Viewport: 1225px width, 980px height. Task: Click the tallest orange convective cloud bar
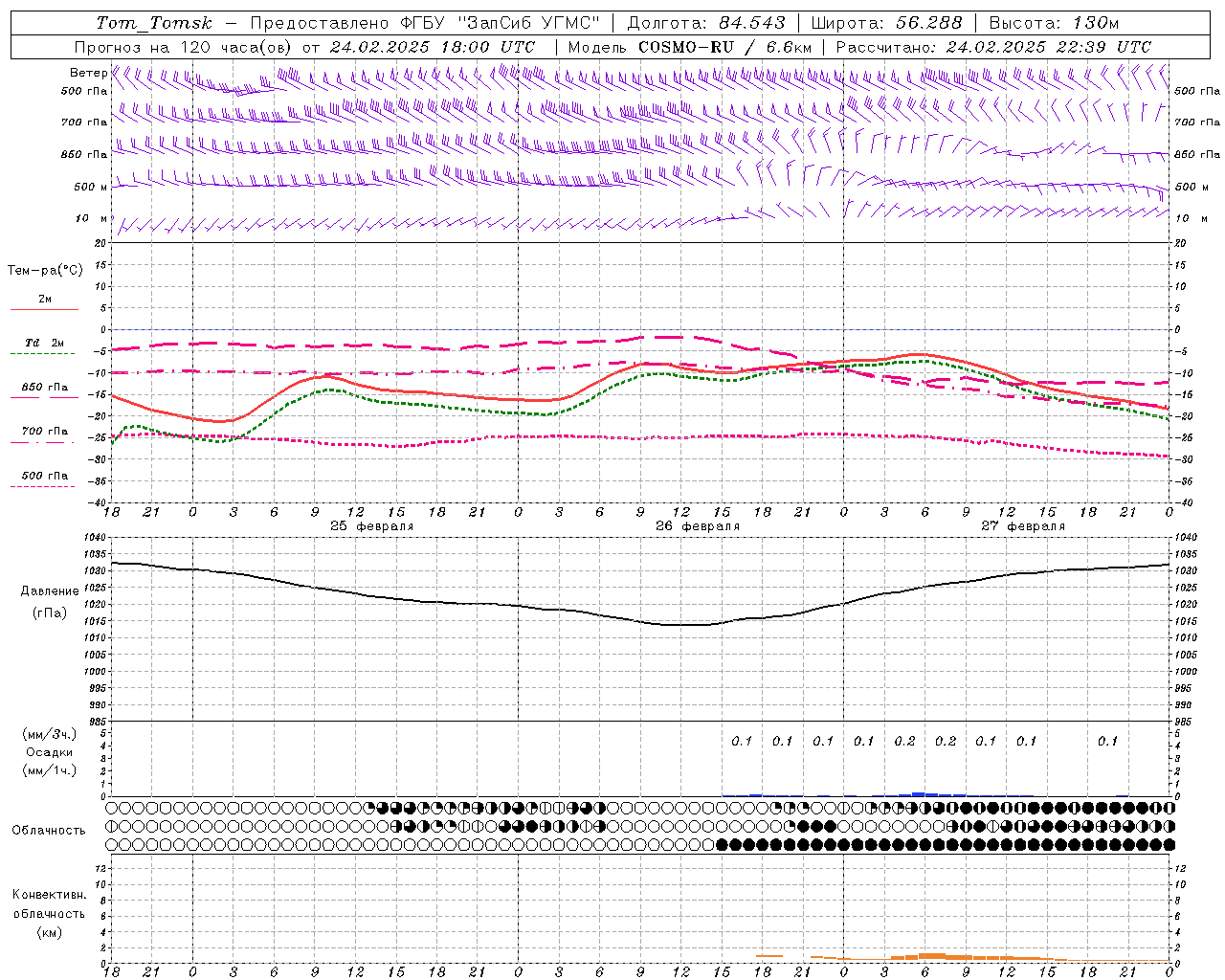click(x=932, y=956)
